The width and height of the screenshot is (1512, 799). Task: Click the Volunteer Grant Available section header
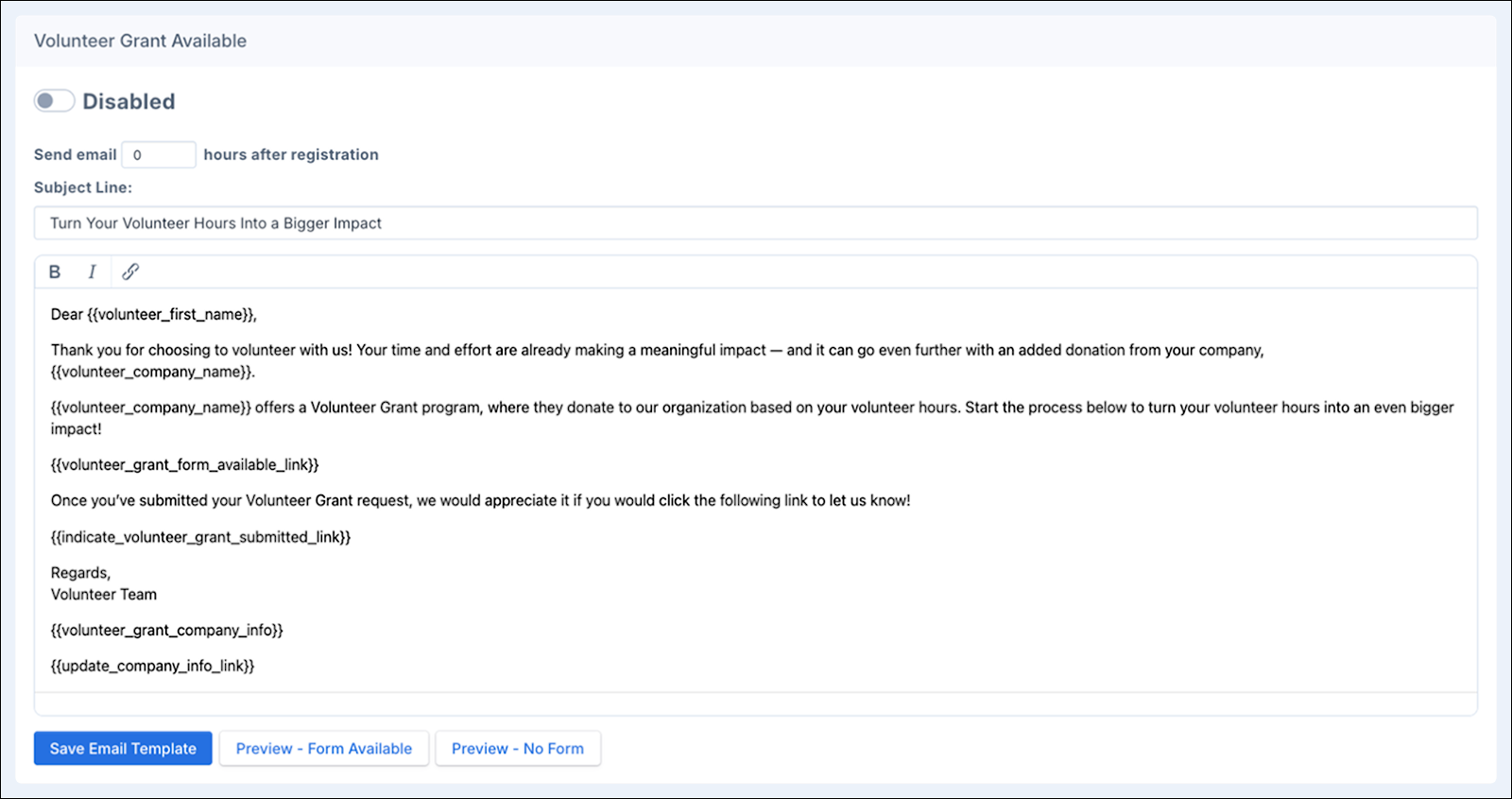point(140,41)
